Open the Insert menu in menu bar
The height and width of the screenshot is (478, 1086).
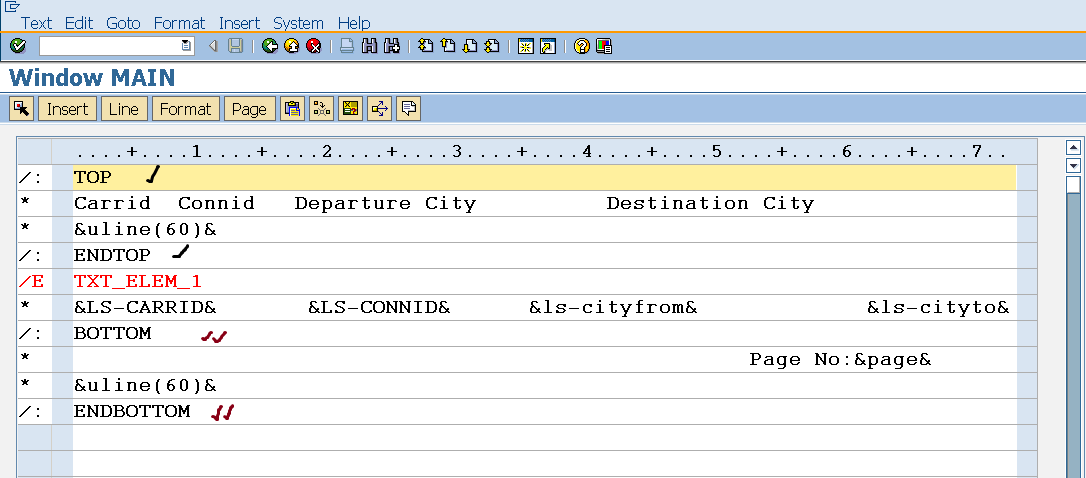pos(239,23)
